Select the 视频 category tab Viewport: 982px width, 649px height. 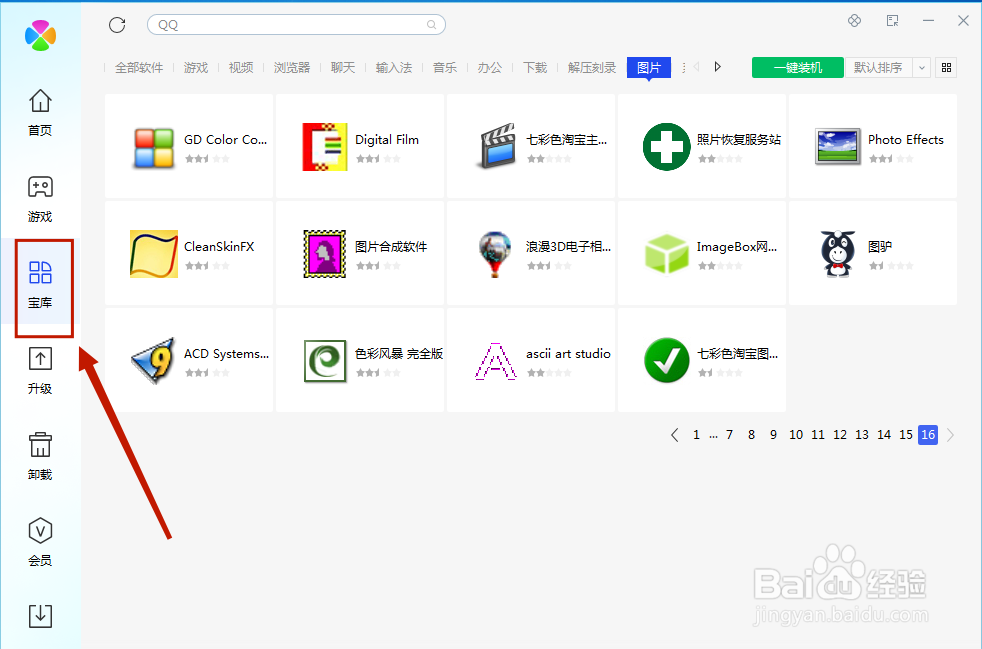(x=241, y=68)
